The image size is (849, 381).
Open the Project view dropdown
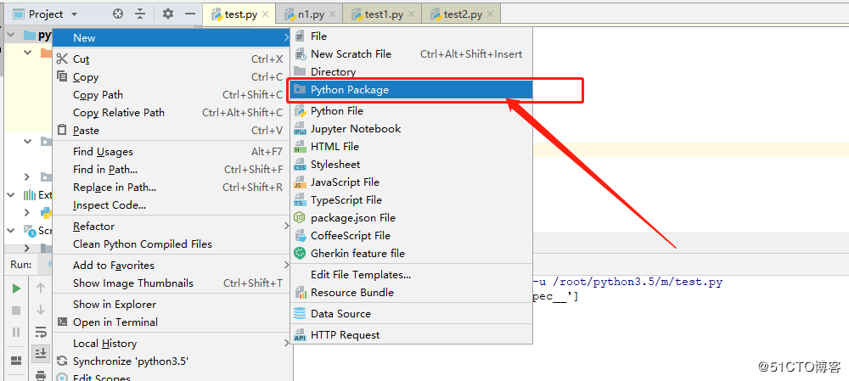(45, 14)
